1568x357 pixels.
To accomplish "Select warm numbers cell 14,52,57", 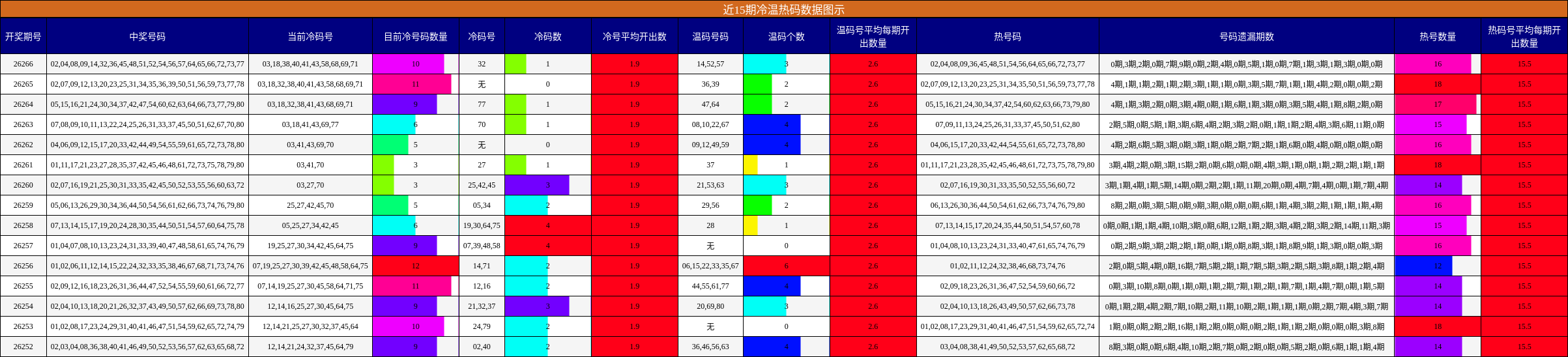I will (x=710, y=64).
